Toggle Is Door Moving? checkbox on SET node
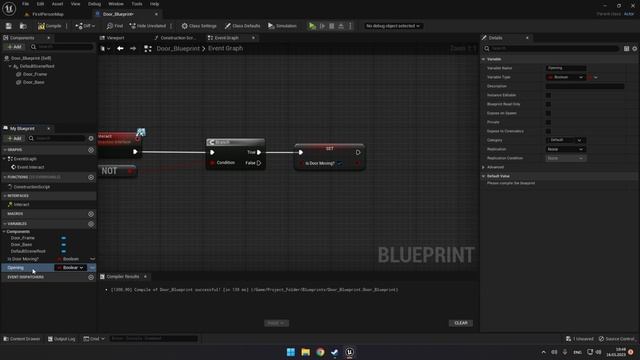This screenshot has height=360, width=640. click(x=340, y=163)
